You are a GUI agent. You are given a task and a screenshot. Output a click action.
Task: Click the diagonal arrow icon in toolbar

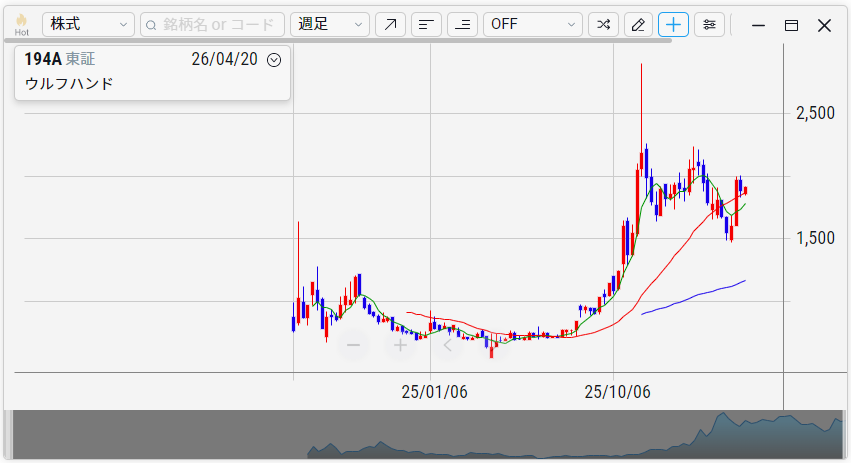coord(390,25)
